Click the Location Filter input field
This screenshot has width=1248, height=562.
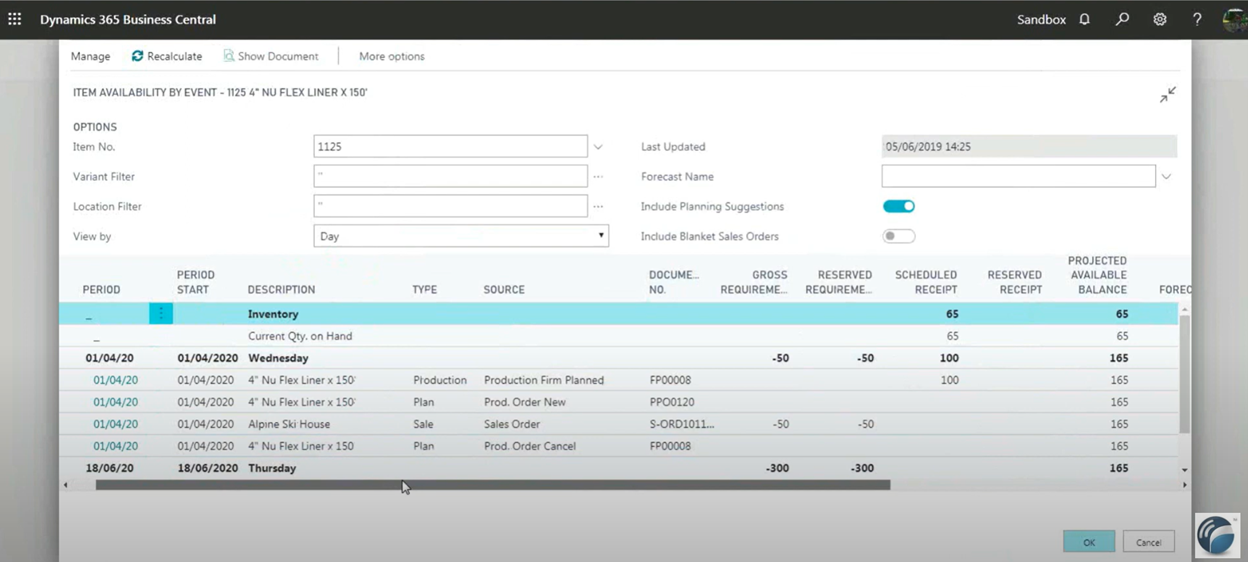pyautogui.click(x=451, y=206)
